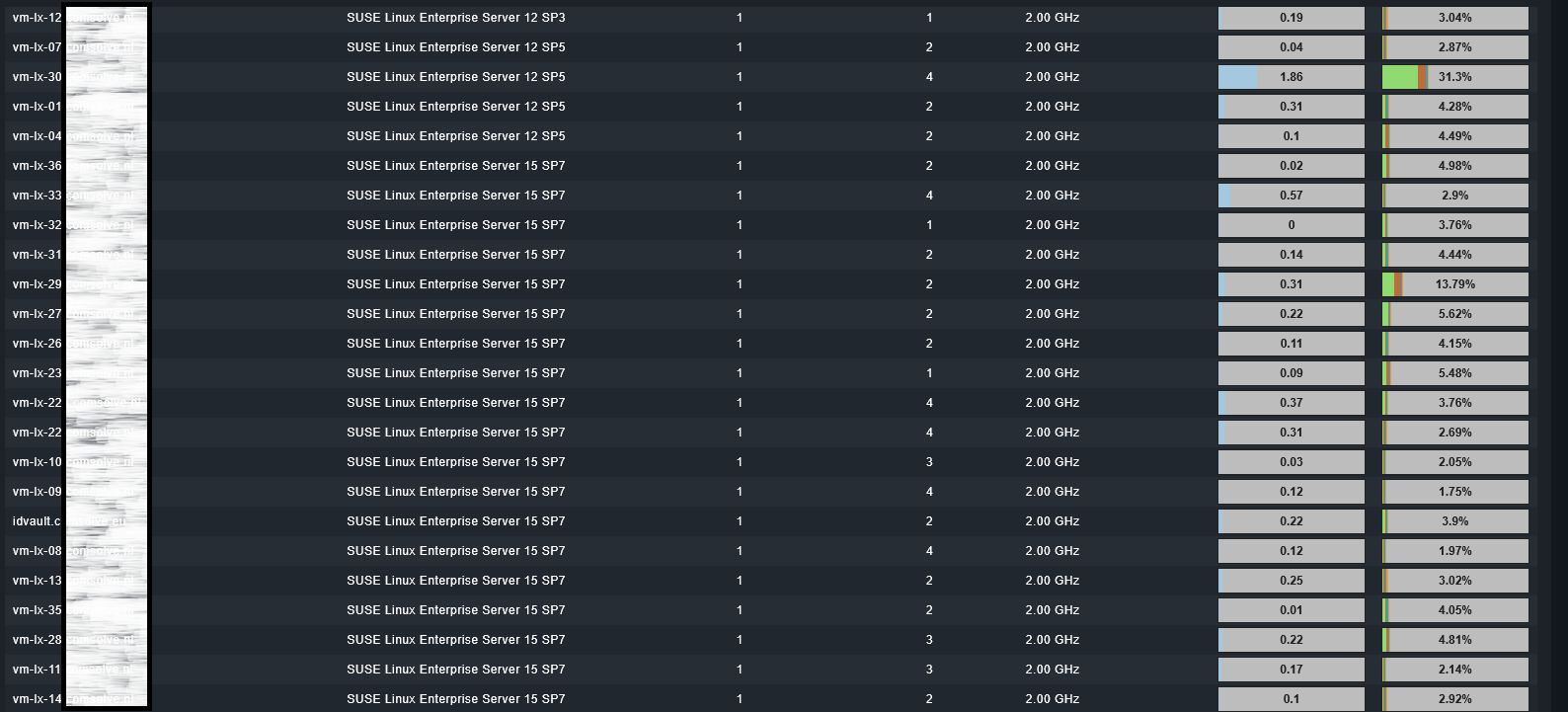The image size is (1568, 712).
Task: Open the vm-lx-36 host link
Action: point(38,166)
